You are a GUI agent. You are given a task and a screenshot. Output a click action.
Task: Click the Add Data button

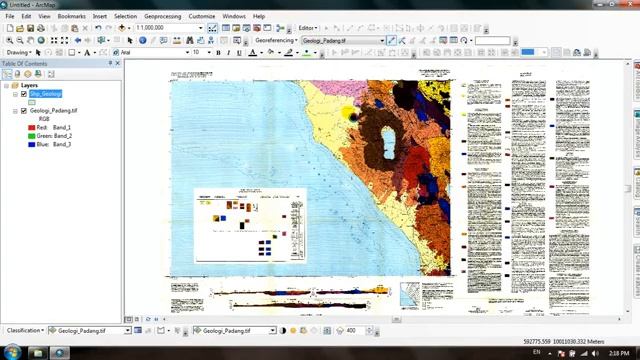[x=122, y=28]
